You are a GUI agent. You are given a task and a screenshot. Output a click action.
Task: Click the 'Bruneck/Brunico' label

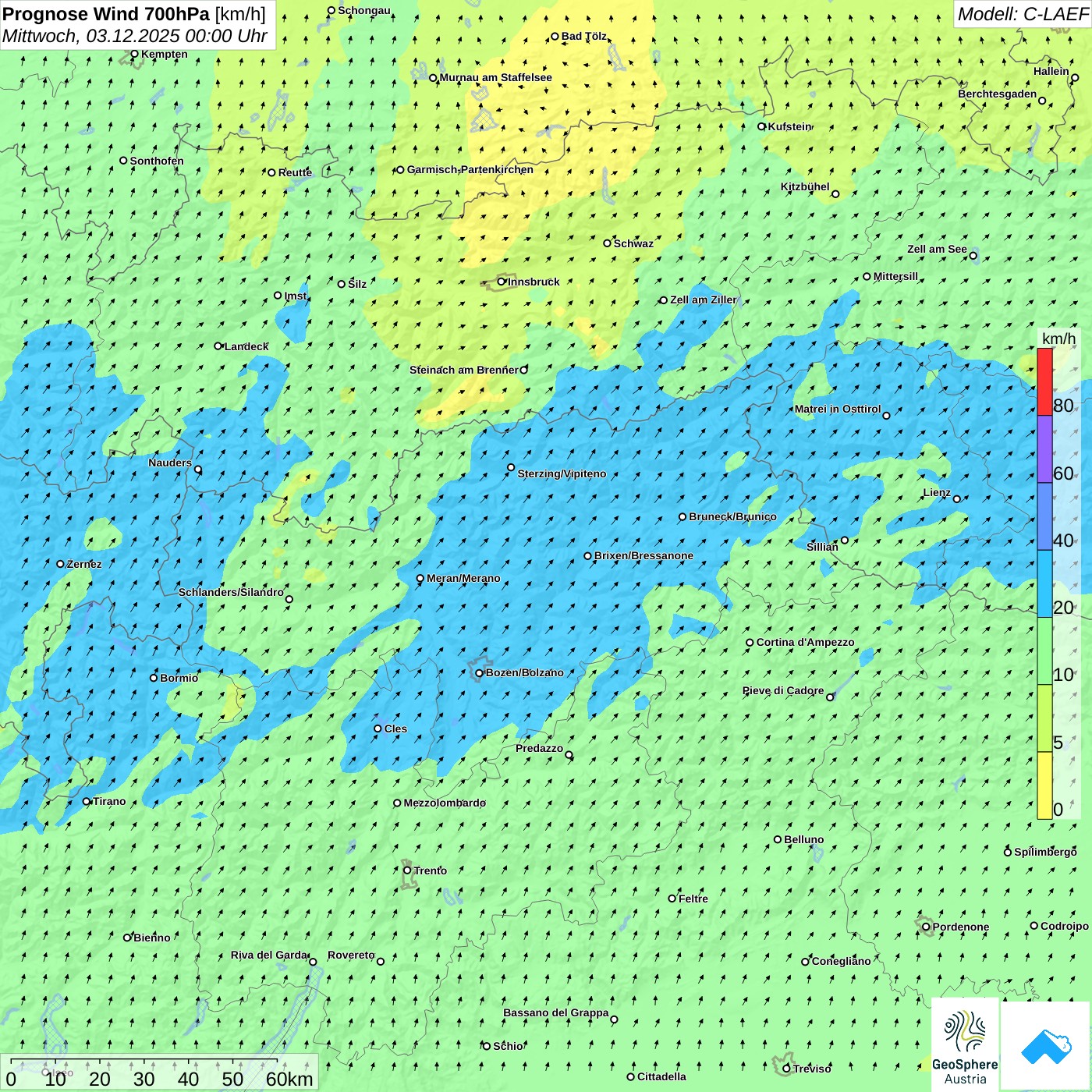pyautogui.click(x=732, y=517)
